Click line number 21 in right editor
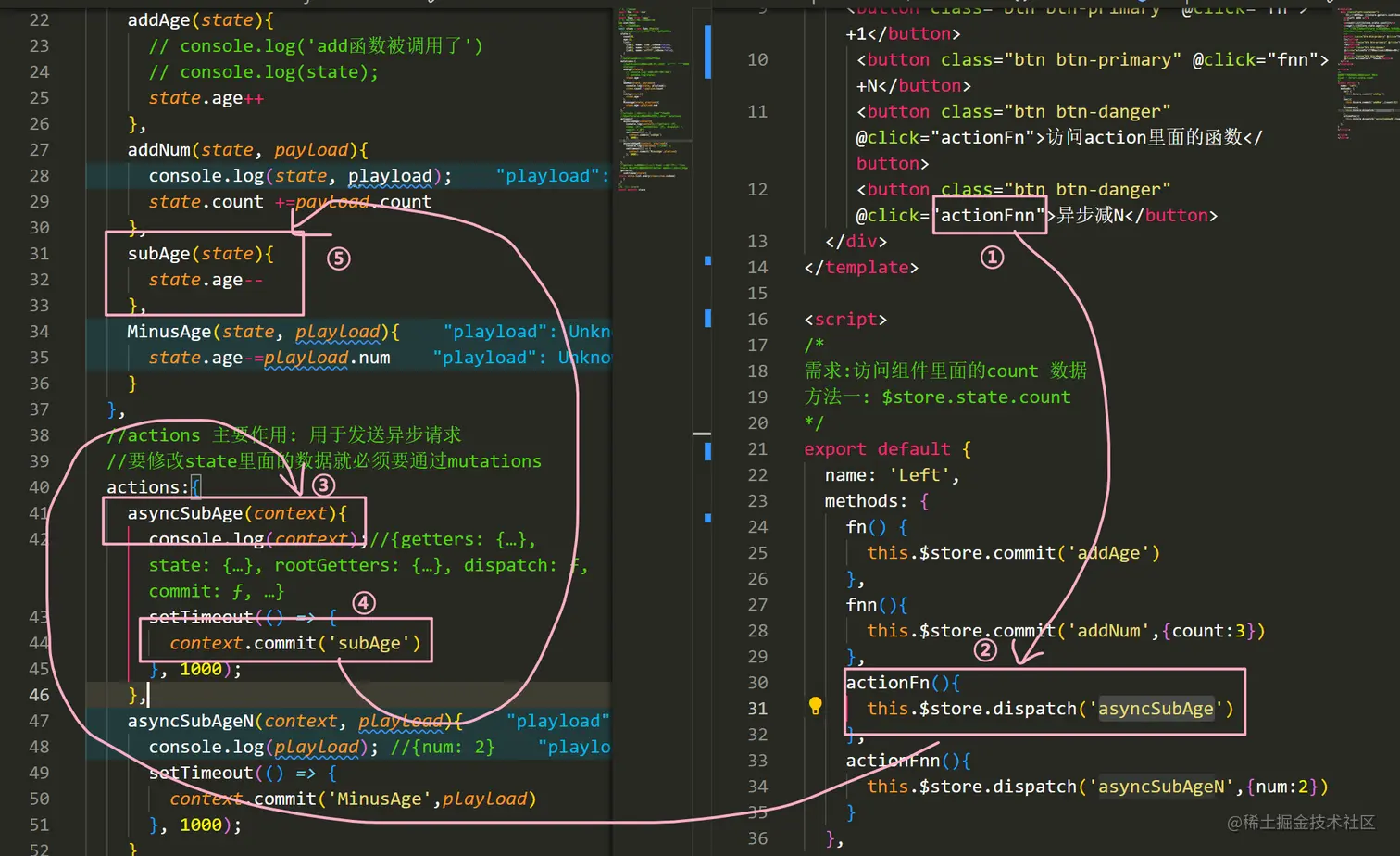1400x856 pixels. (757, 449)
